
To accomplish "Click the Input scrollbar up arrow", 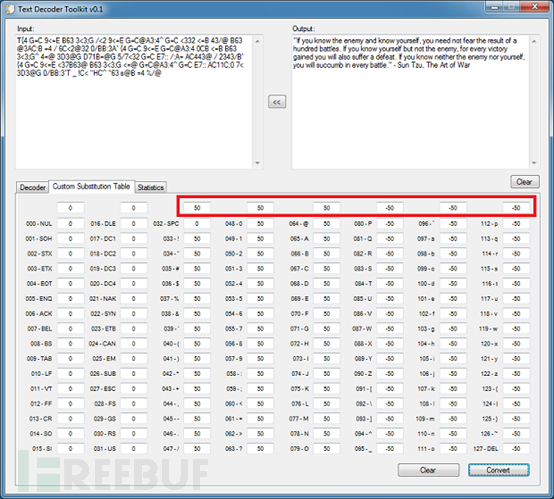I will click(x=258, y=42).
